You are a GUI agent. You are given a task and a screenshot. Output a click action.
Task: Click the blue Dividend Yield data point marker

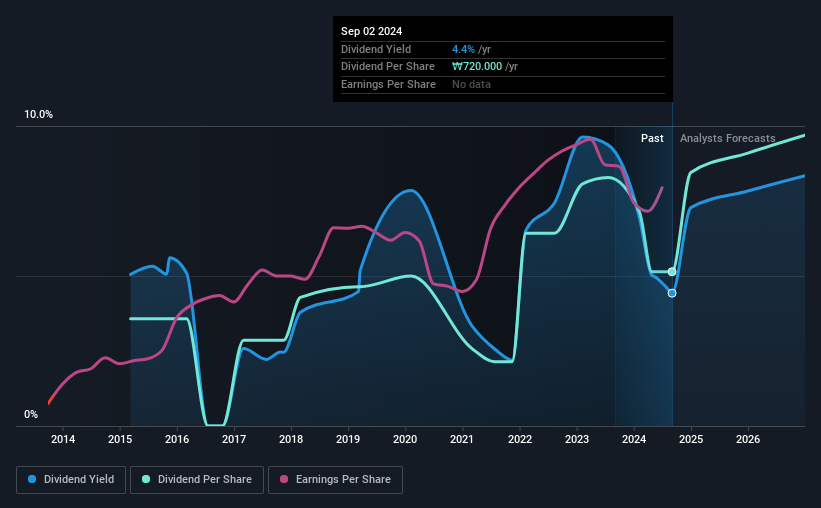[x=672, y=293]
